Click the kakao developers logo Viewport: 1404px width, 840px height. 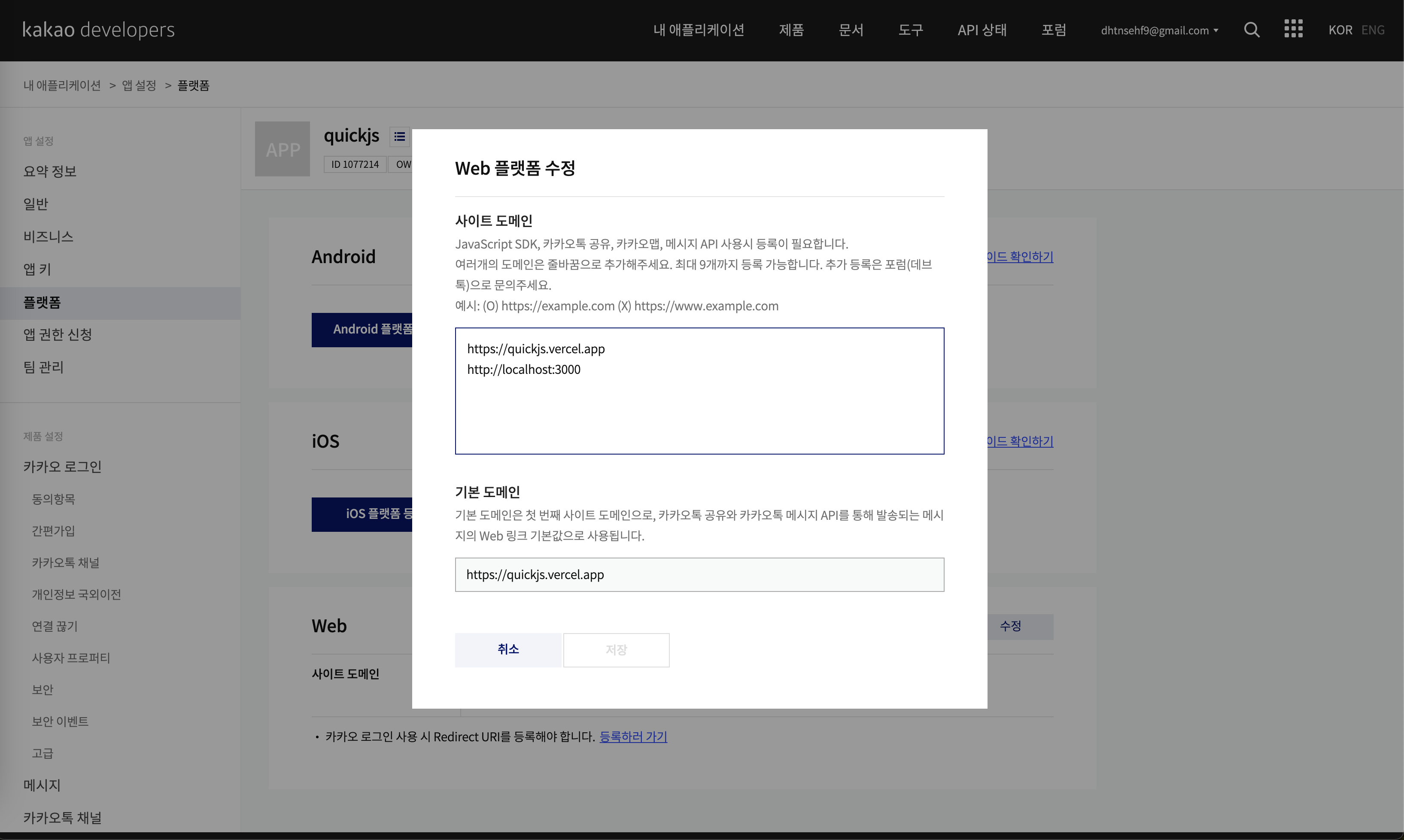(98, 30)
